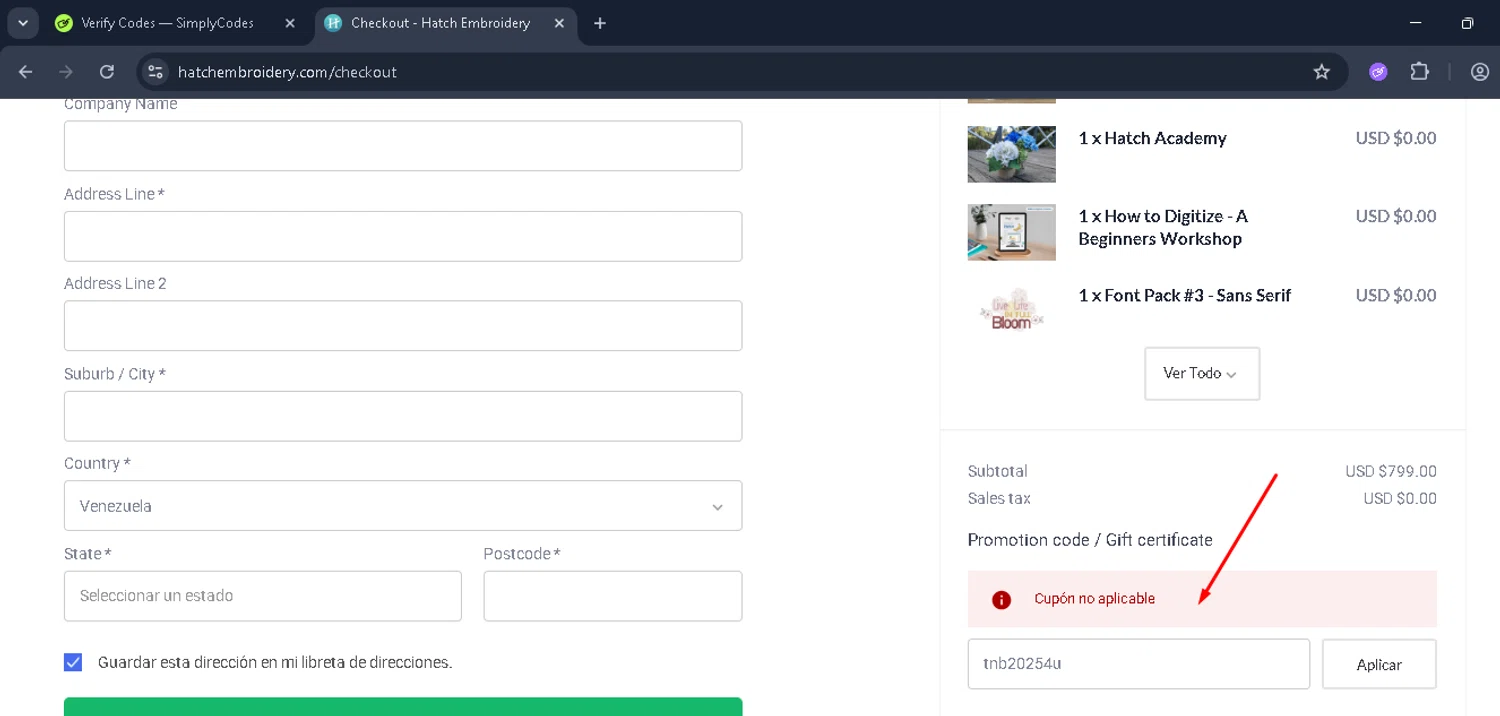Click the Company Name input field

click(403, 146)
